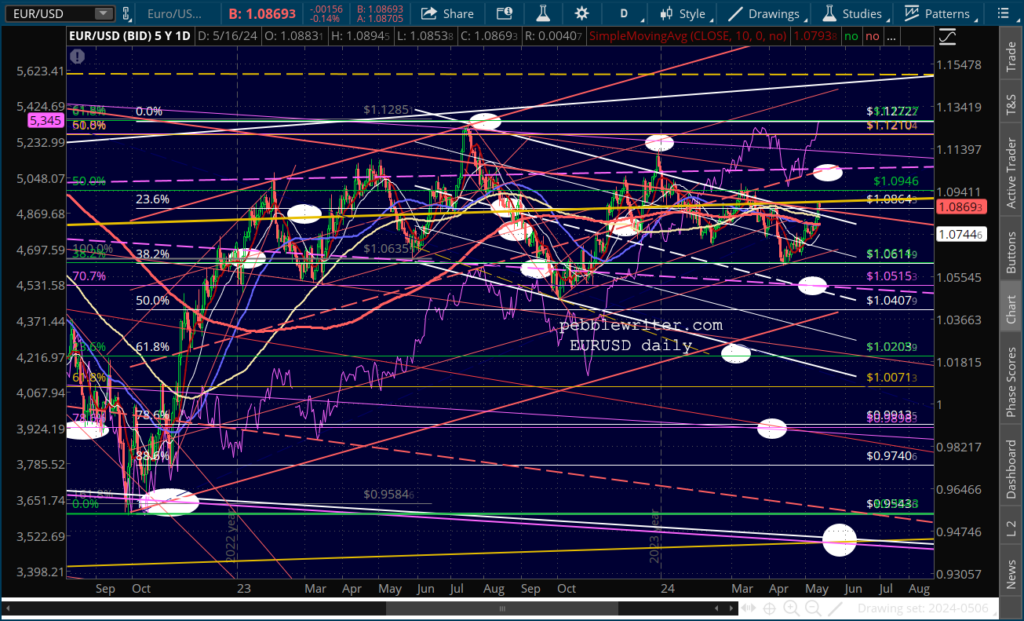Click the $1.0611 green level label
The width and height of the screenshot is (1024, 621).
point(892,253)
